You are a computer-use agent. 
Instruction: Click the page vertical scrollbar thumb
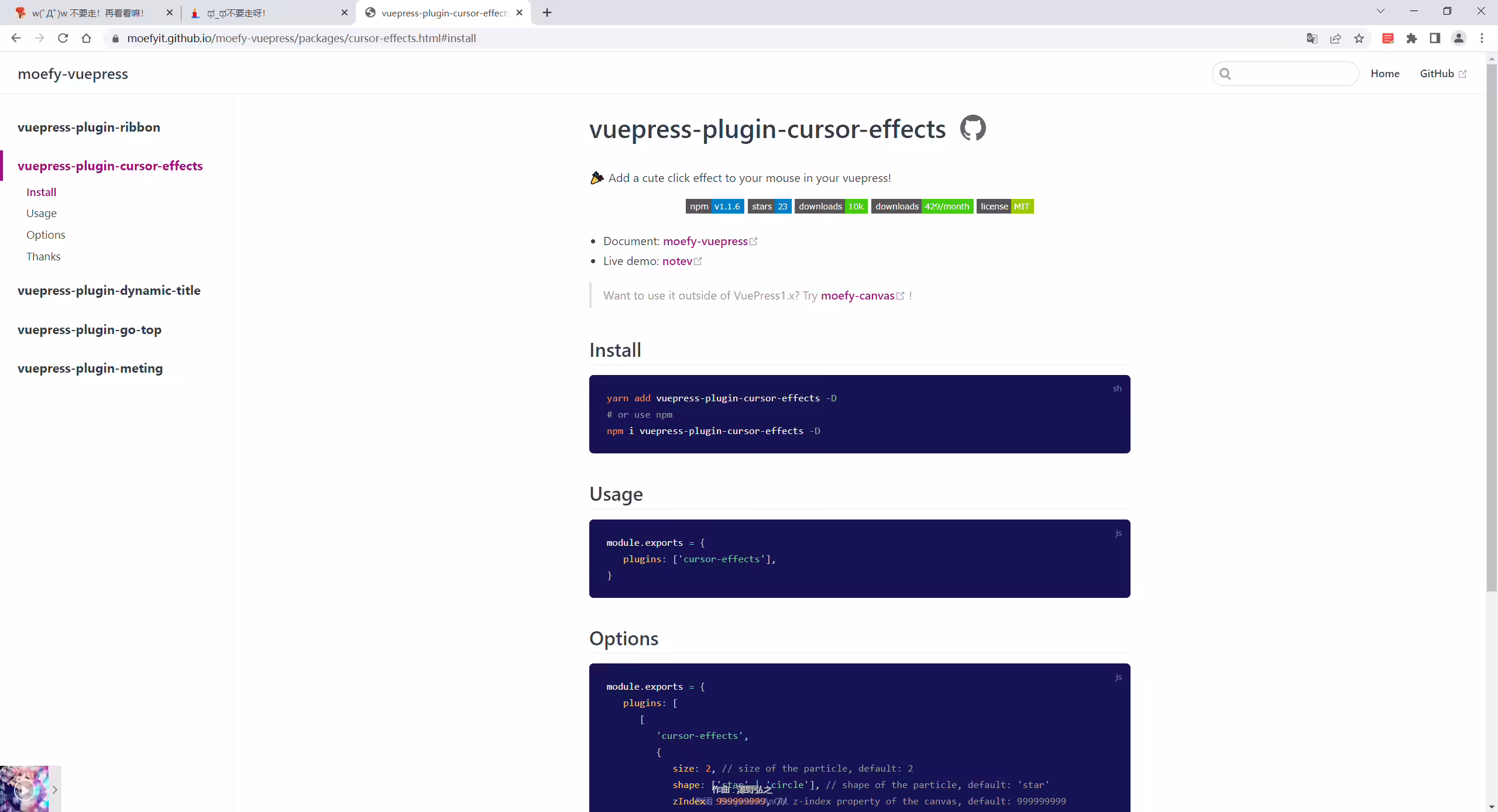[1492, 328]
